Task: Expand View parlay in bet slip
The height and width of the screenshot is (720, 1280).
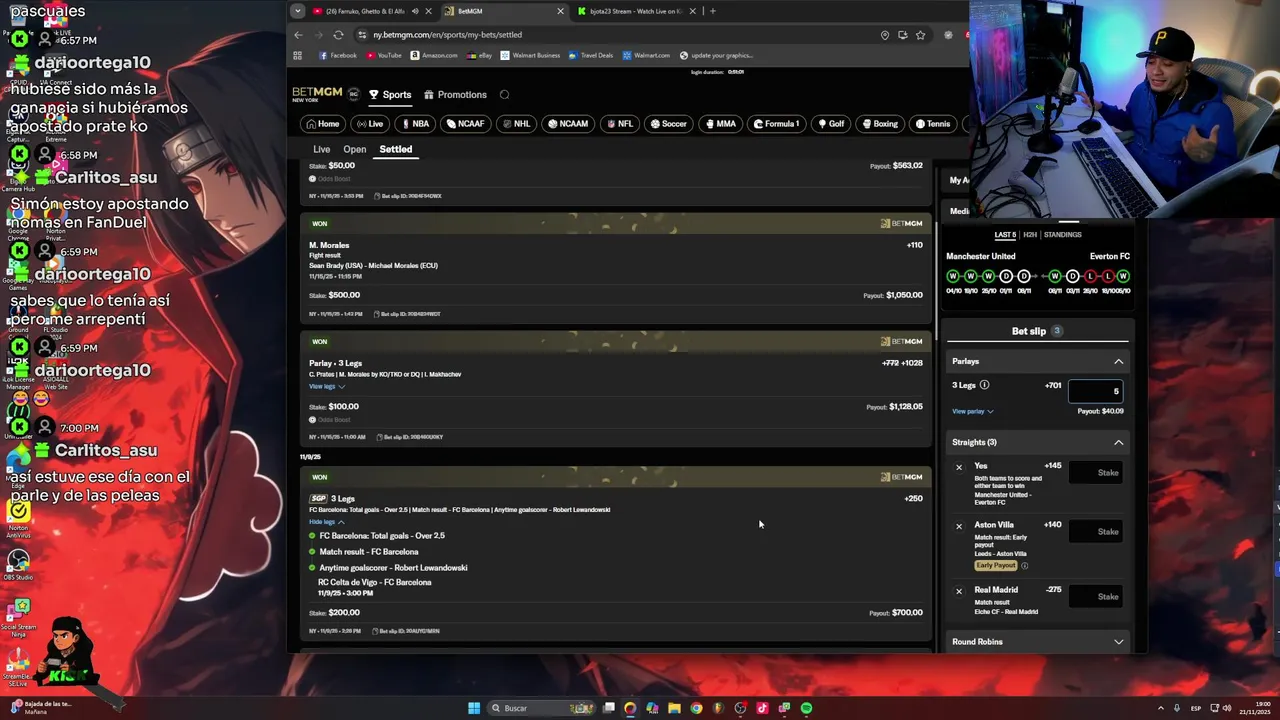Action: (972, 411)
